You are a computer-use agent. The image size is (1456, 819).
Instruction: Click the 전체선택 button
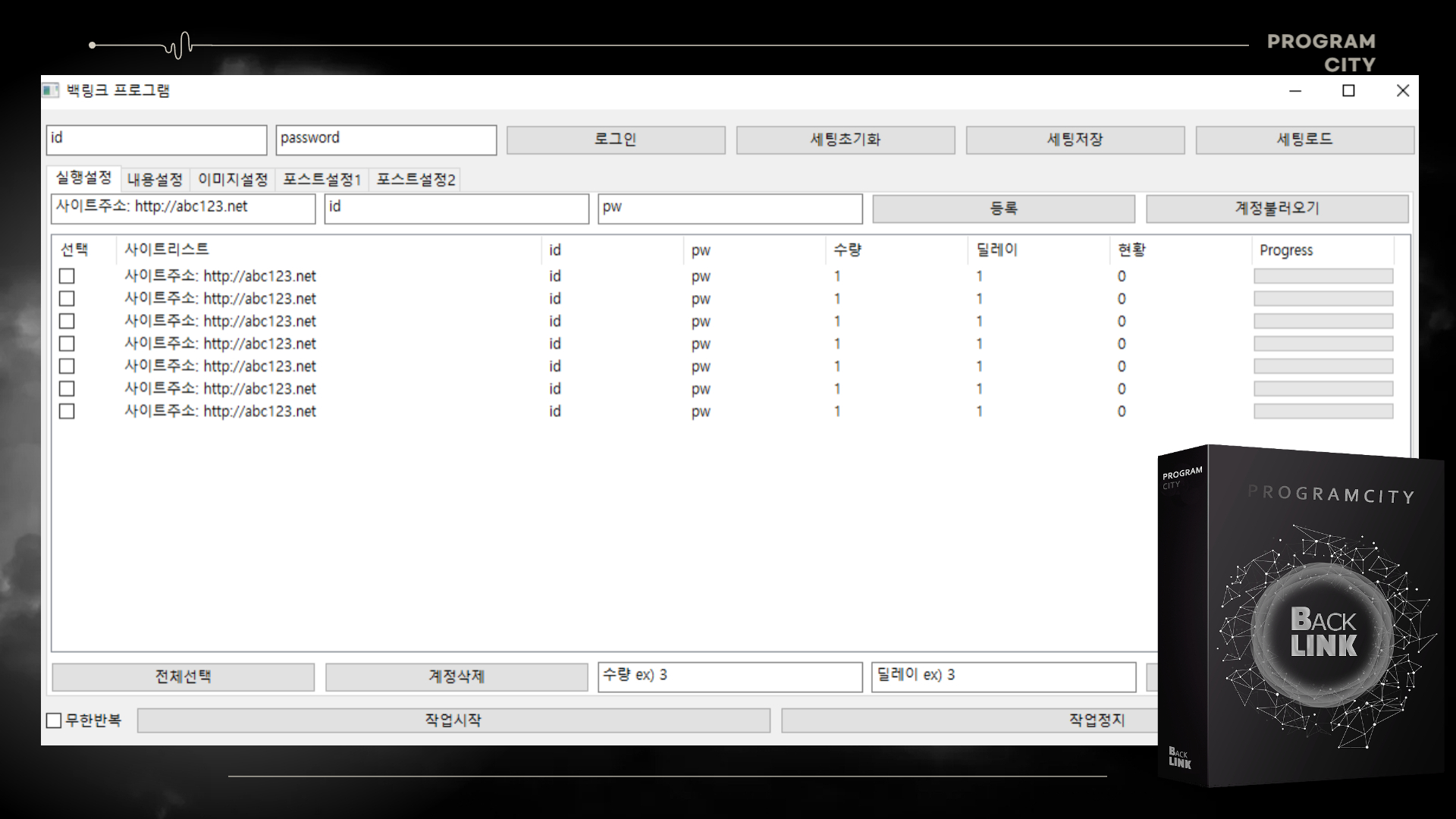[183, 677]
